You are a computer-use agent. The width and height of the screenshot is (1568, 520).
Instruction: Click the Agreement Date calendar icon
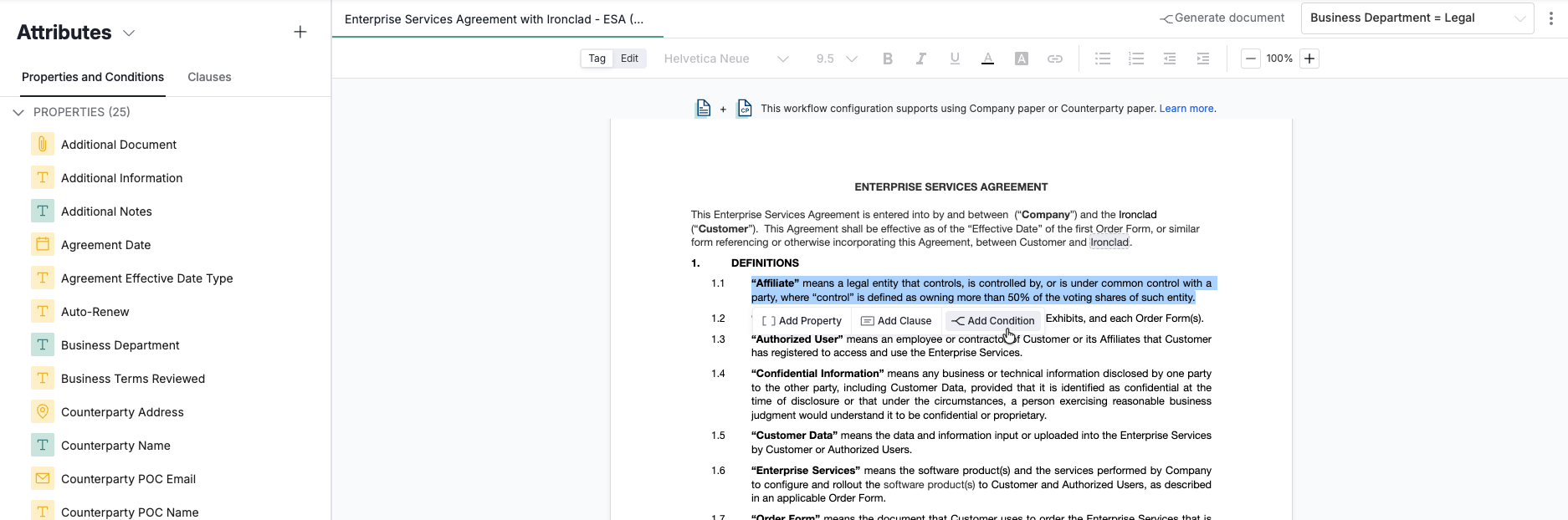tap(43, 244)
